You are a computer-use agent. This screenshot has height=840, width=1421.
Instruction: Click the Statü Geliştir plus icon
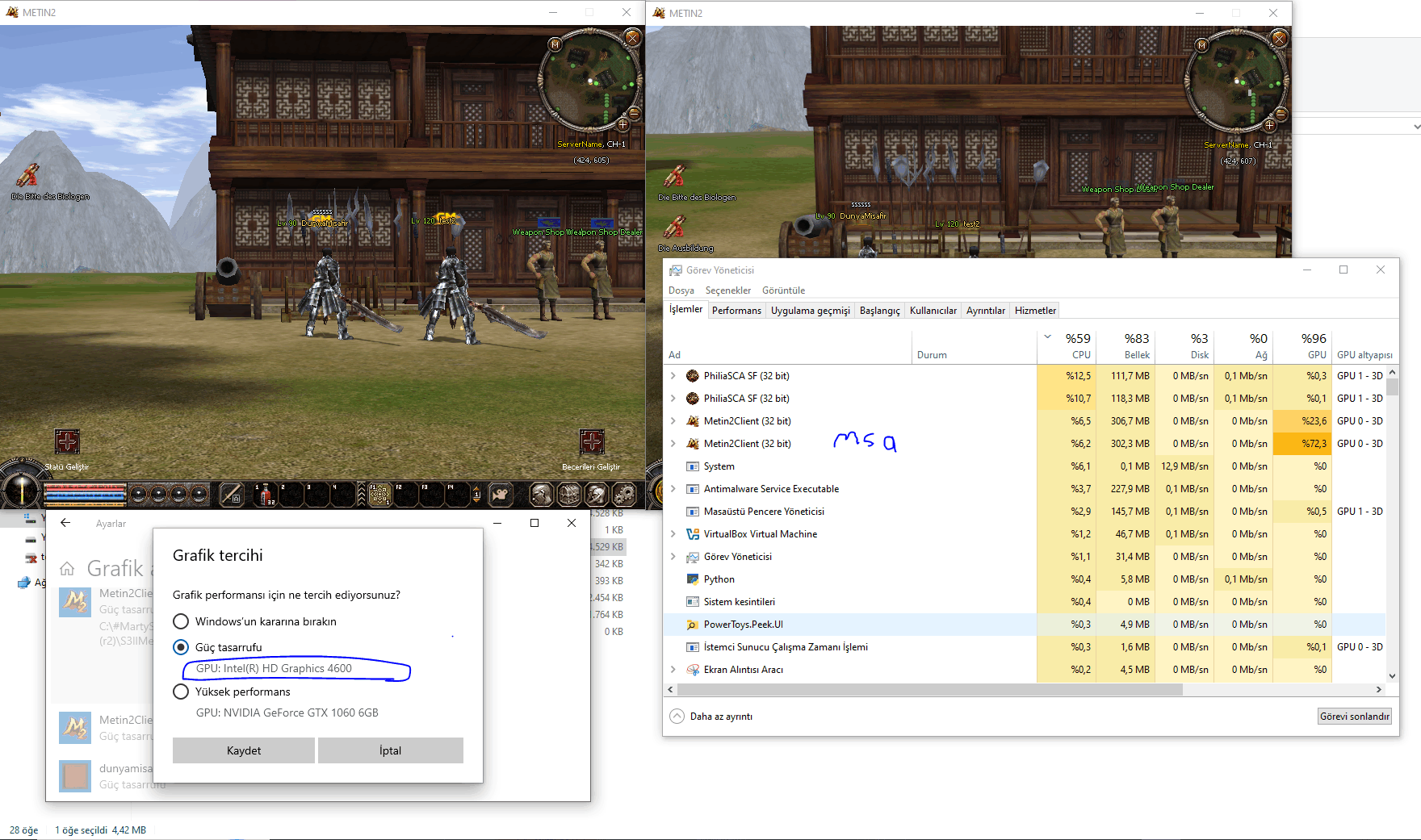click(x=67, y=441)
